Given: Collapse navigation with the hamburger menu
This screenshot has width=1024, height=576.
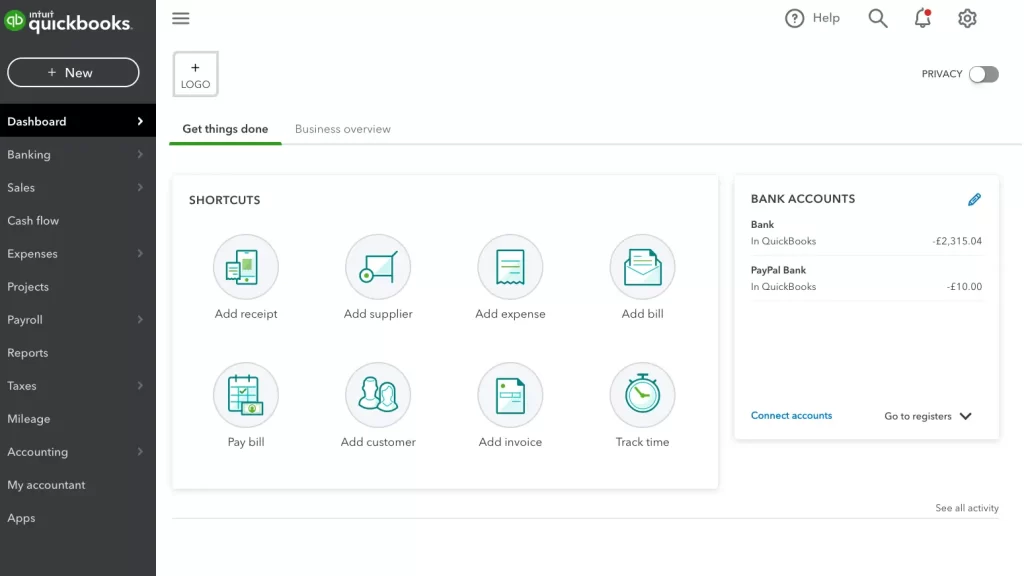Looking at the screenshot, I should 180,18.
